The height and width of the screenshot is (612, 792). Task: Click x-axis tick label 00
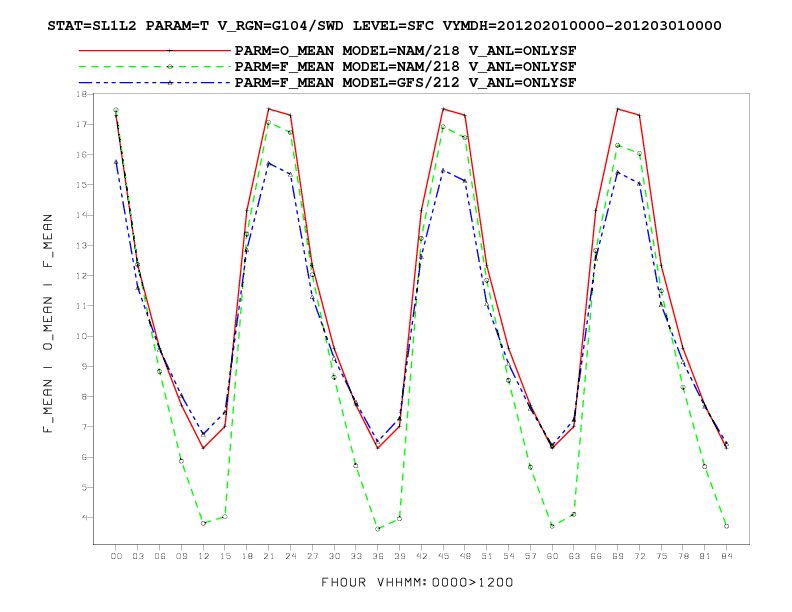(116, 556)
